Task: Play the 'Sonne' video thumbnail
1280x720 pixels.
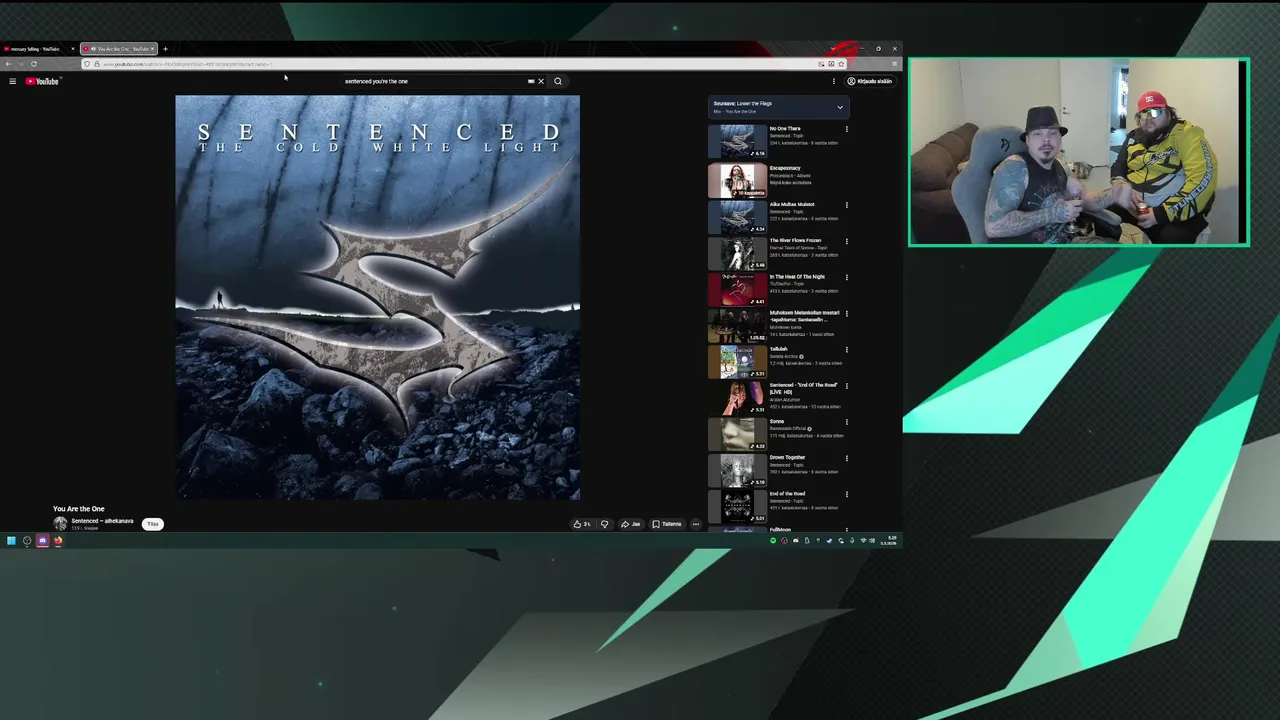Action: coord(737,434)
